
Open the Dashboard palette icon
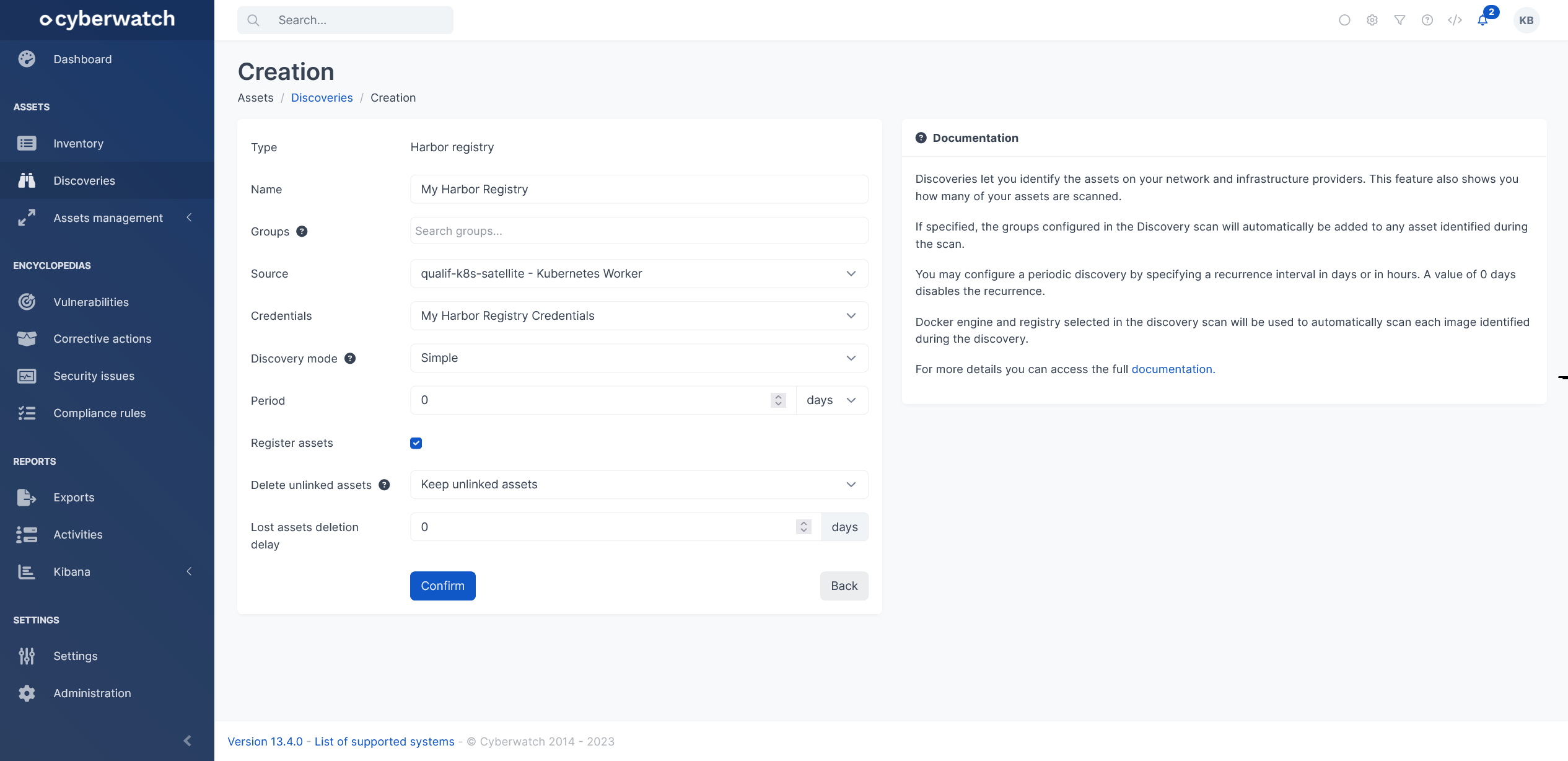tap(27, 59)
